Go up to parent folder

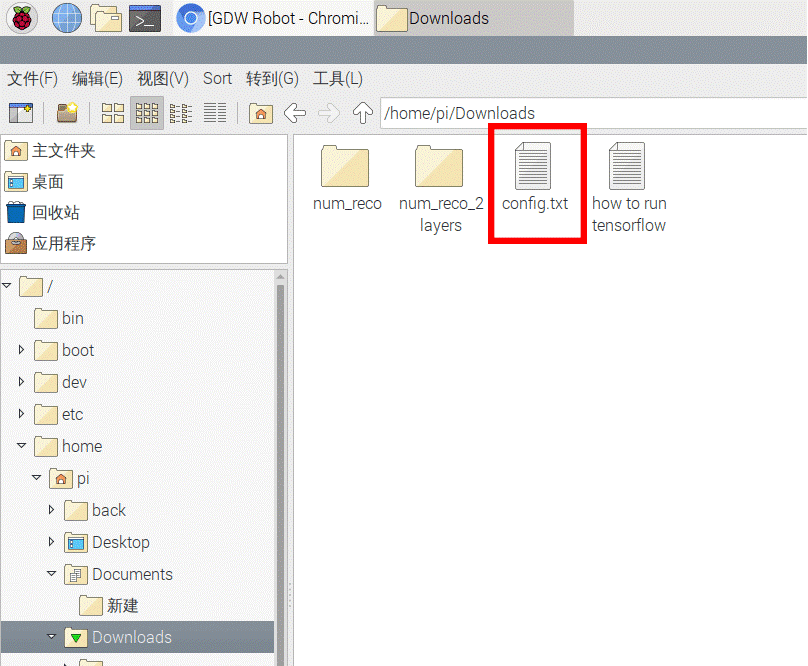click(x=363, y=113)
